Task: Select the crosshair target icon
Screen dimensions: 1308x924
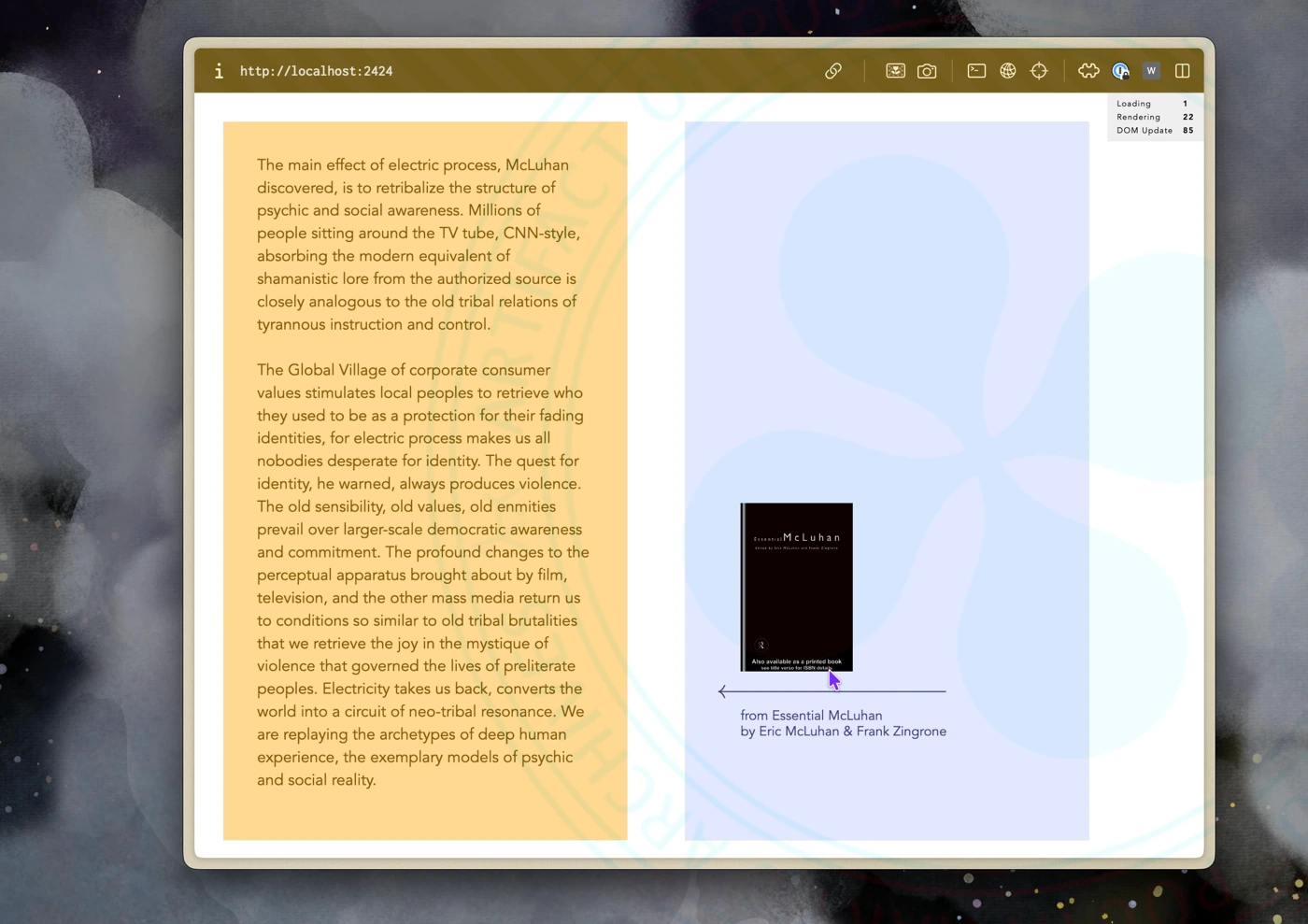Action: pos(1039,71)
